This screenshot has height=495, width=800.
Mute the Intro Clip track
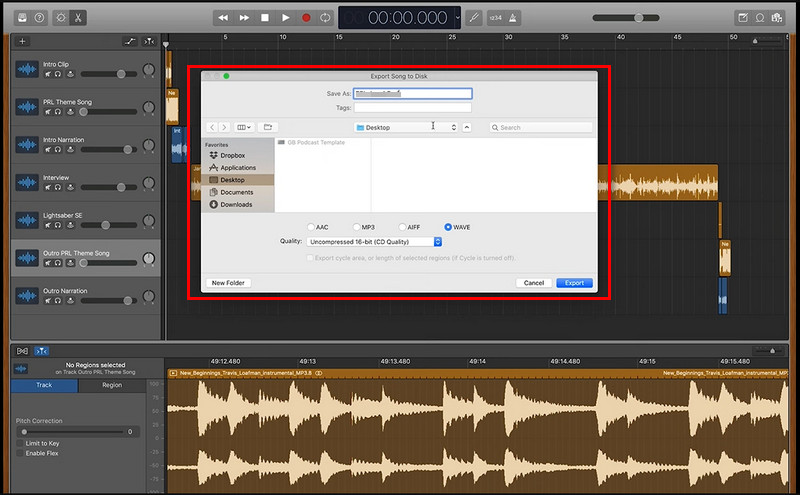(x=48, y=74)
